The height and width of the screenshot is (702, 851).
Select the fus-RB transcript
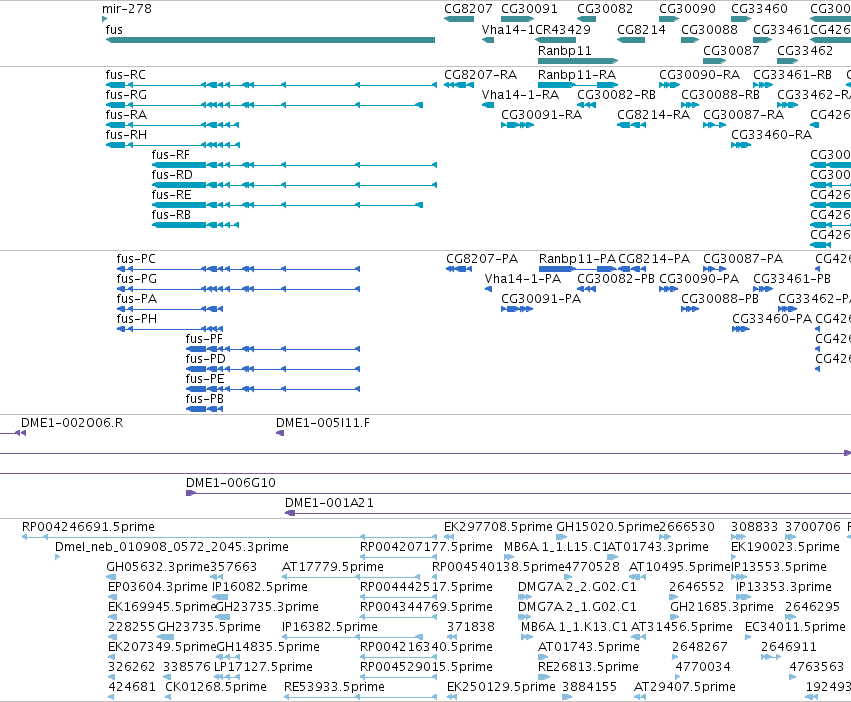(195, 225)
